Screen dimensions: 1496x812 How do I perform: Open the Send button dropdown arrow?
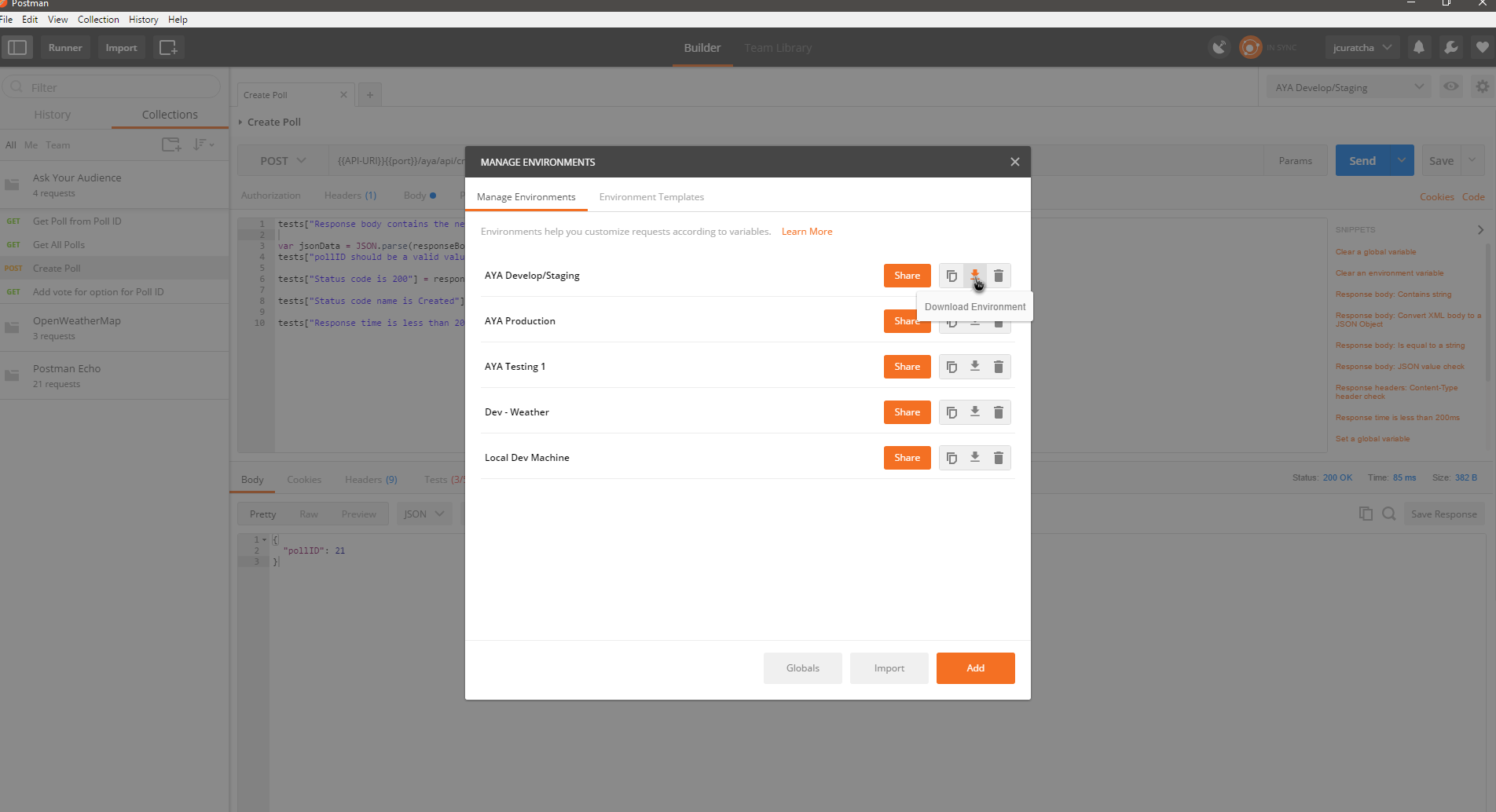[1401, 161]
